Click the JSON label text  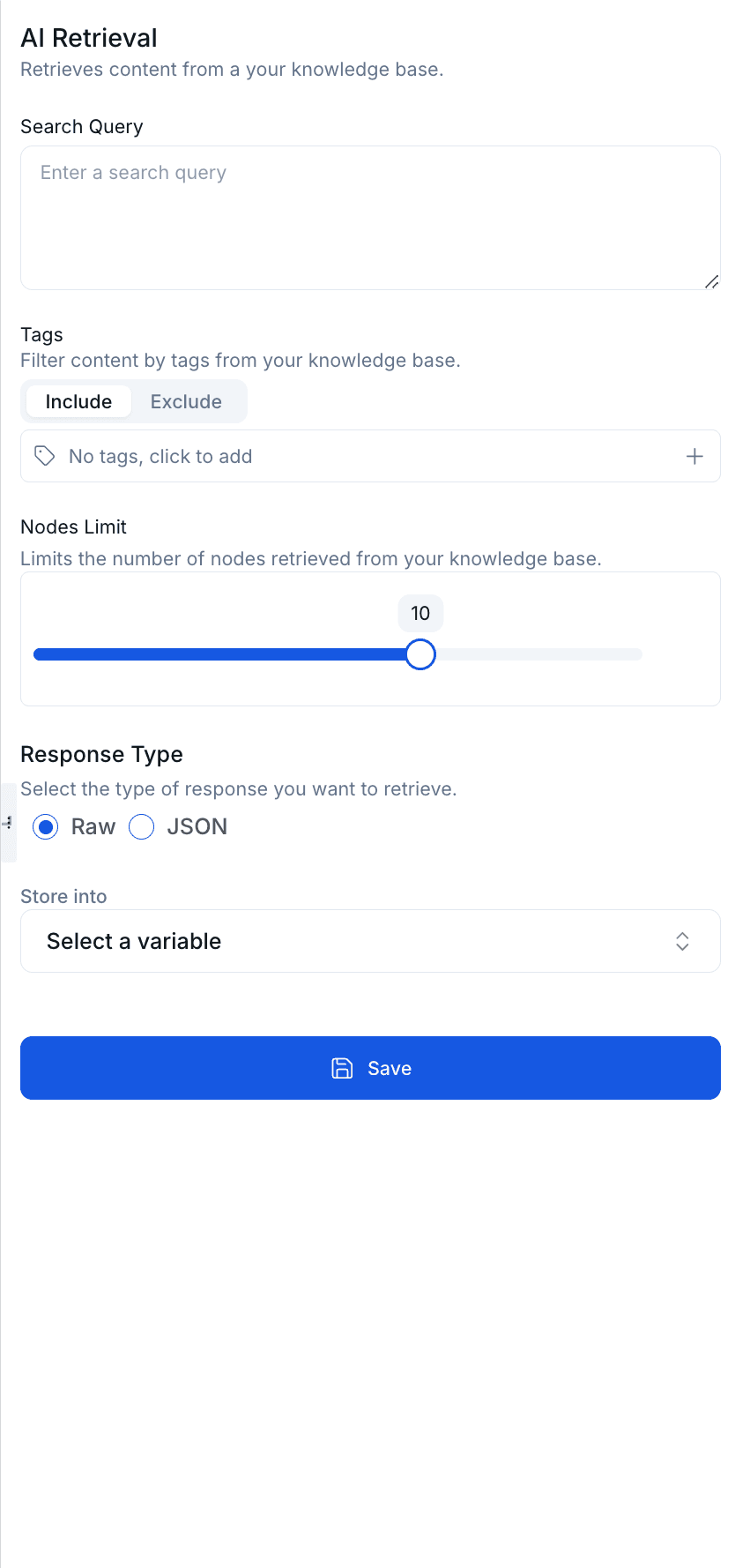click(197, 827)
